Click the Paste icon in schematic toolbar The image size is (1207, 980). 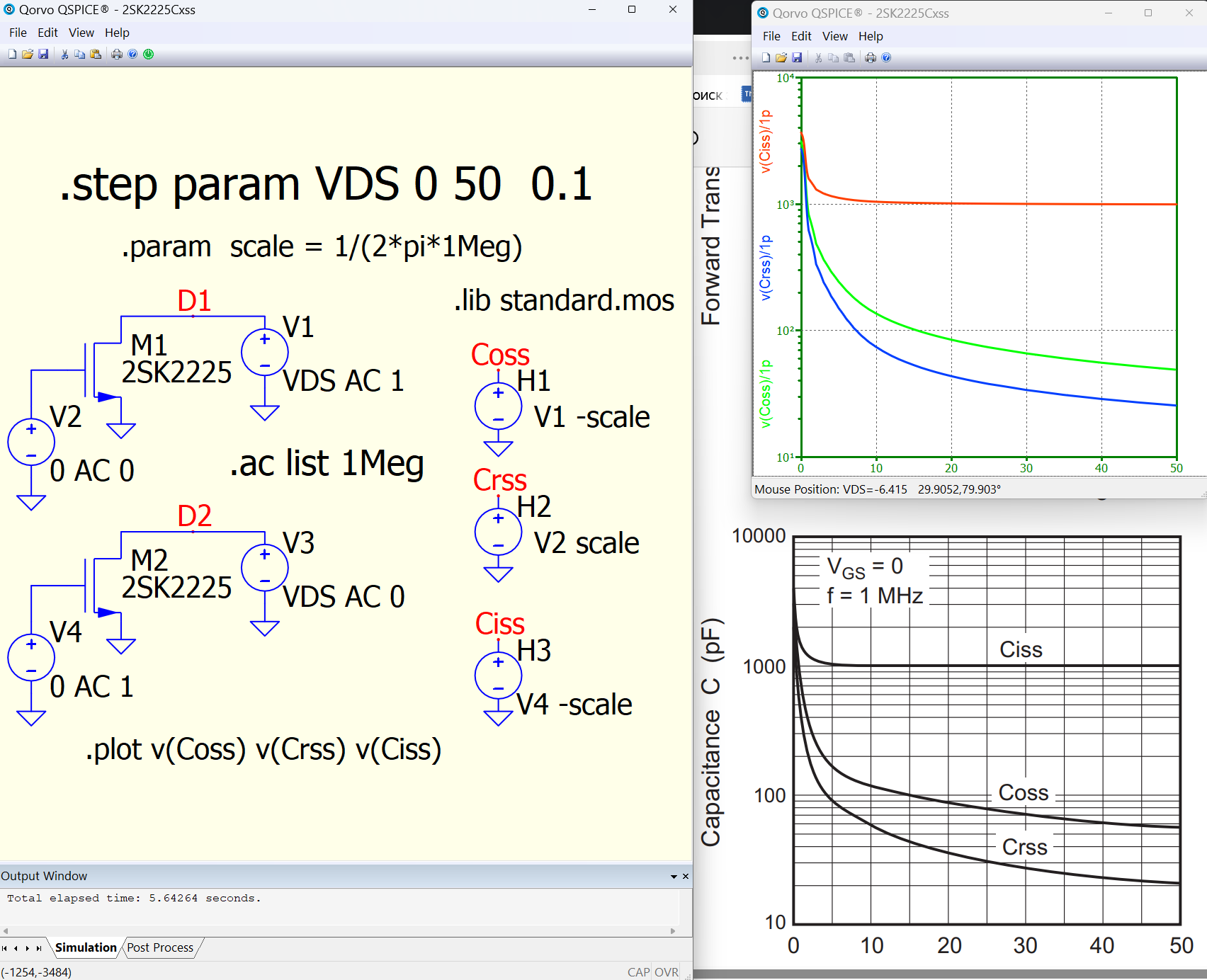tap(96, 55)
